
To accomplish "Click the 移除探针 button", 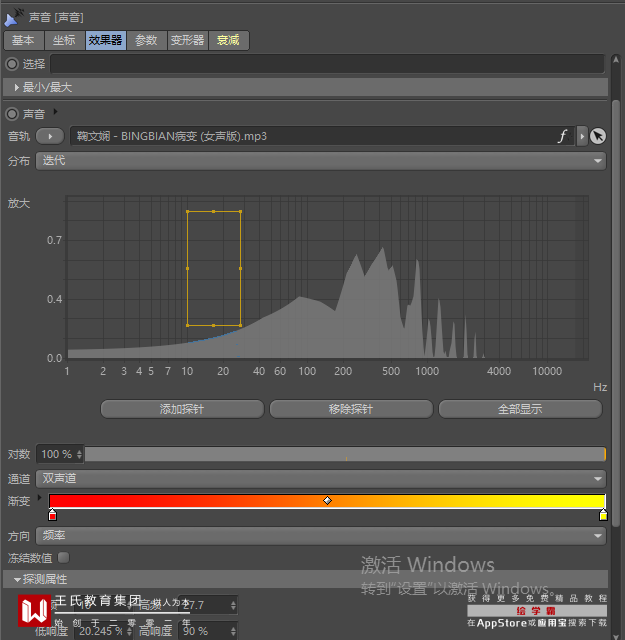I will pos(351,409).
